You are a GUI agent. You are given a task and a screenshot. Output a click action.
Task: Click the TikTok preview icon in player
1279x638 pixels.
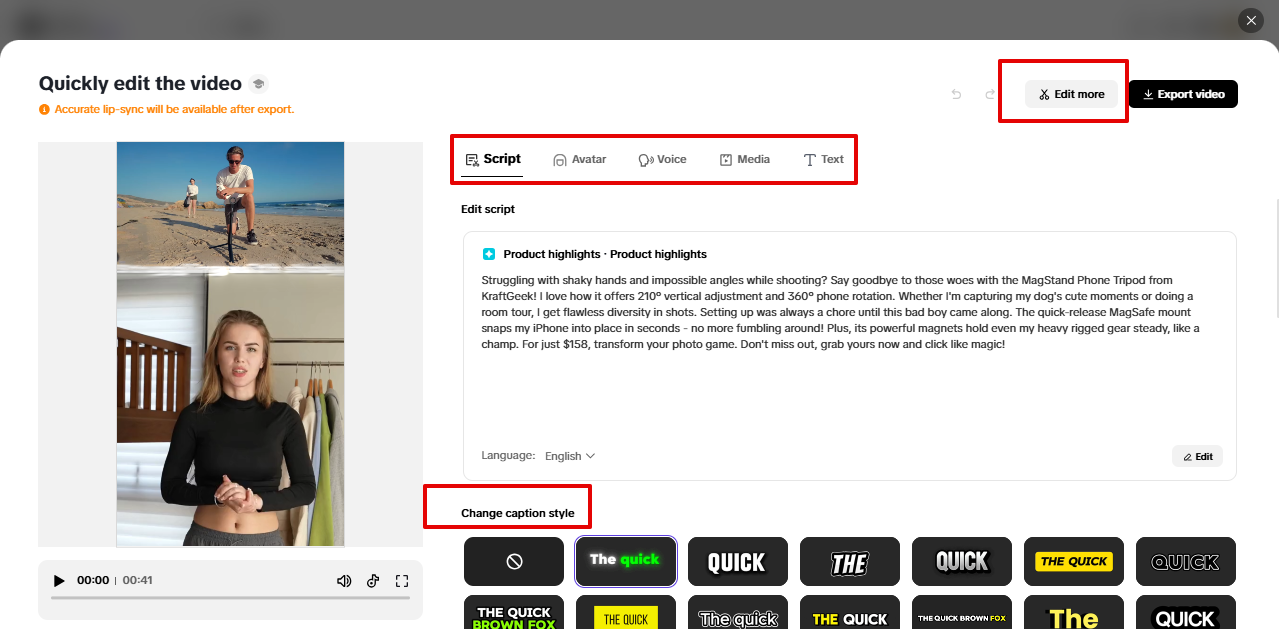[373, 580]
